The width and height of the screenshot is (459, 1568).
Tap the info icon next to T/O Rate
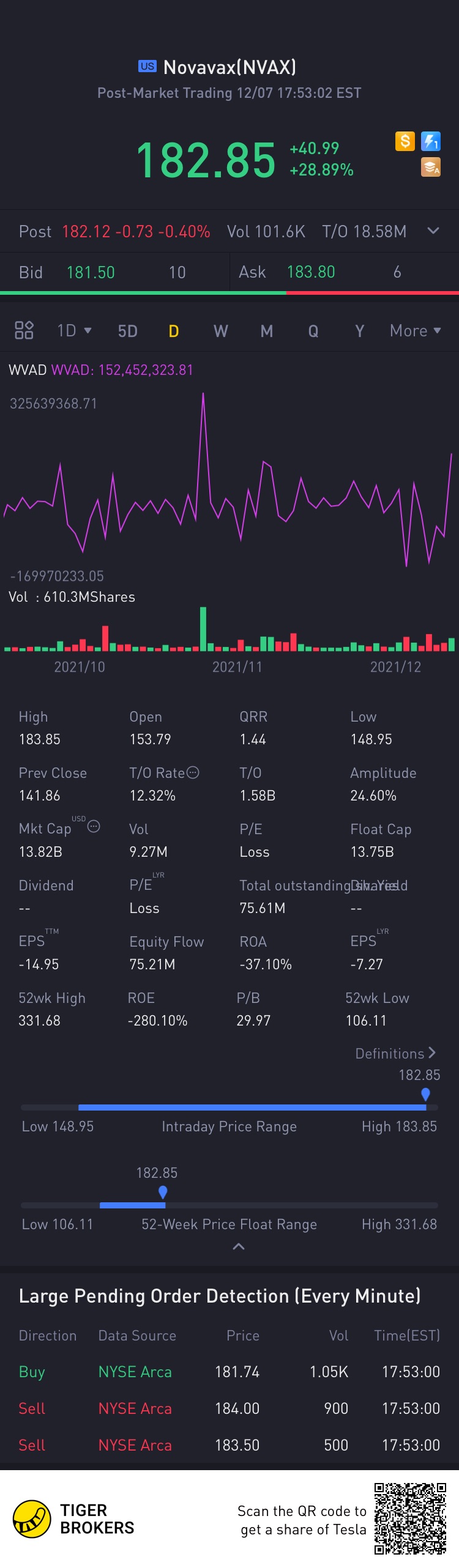pyautogui.click(x=193, y=772)
